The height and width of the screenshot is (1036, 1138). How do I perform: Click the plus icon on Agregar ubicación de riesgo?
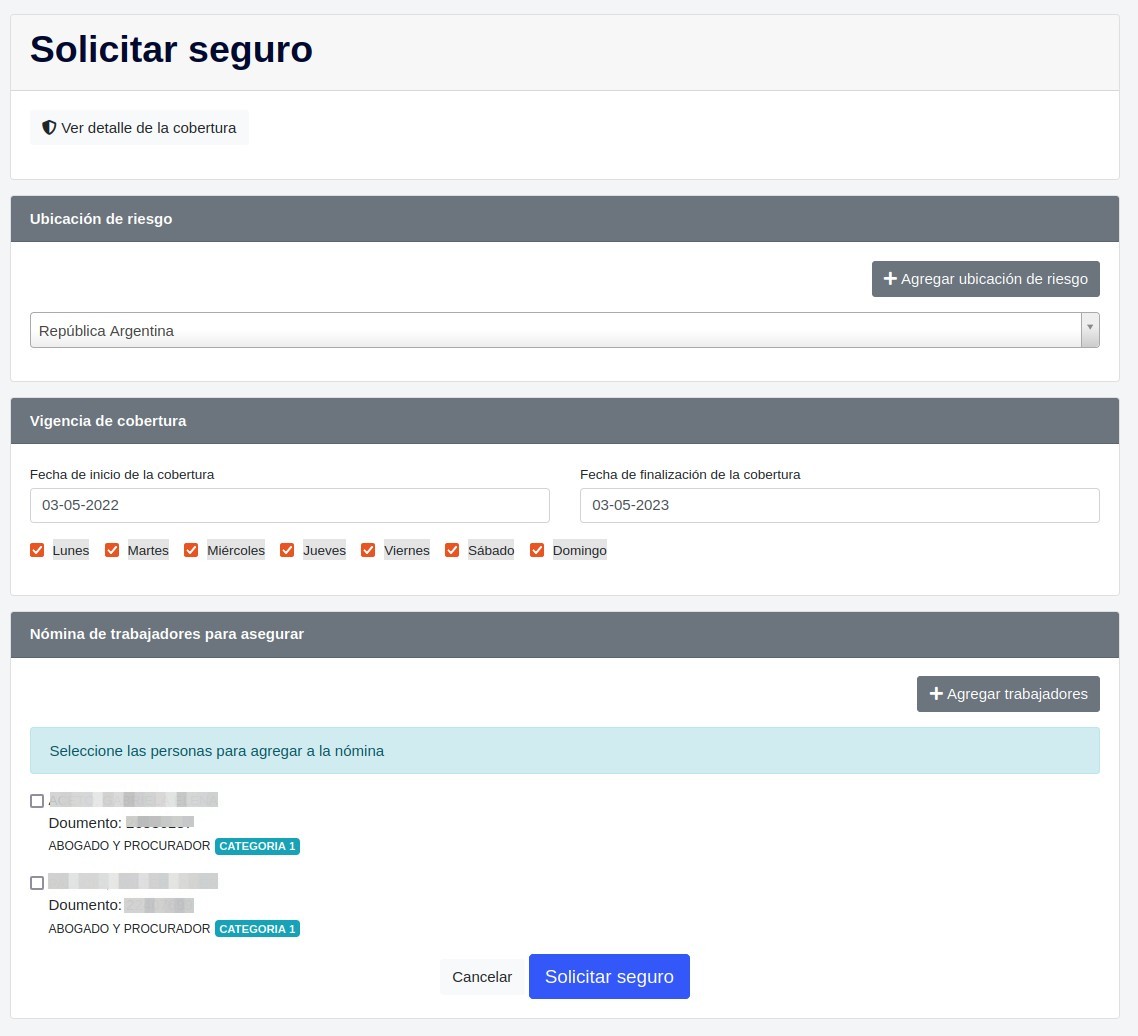pyautogui.click(x=890, y=279)
